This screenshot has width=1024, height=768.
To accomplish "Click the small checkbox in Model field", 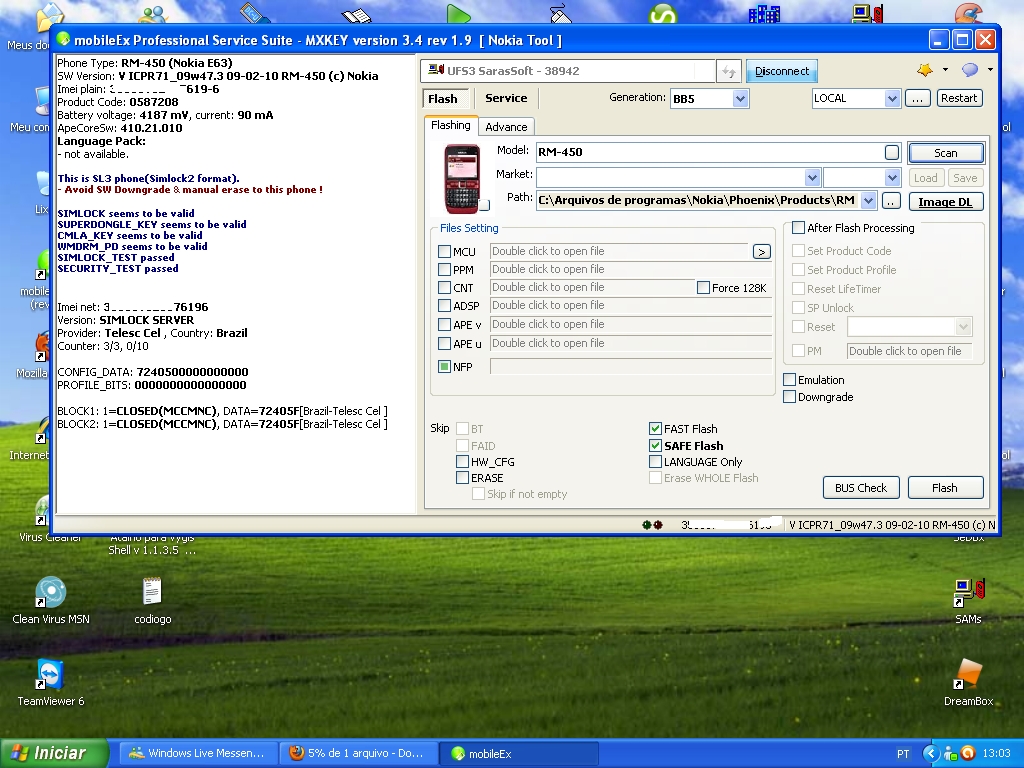I will click(891, 152).
